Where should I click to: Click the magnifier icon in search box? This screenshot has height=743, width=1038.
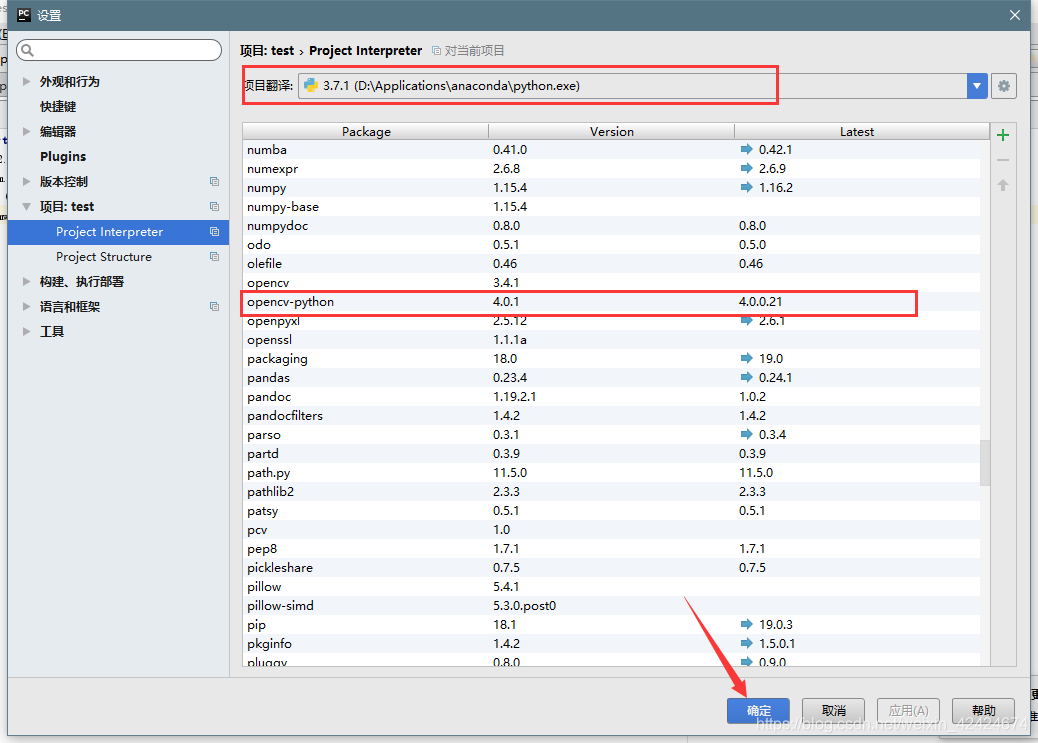pos(28,50)
